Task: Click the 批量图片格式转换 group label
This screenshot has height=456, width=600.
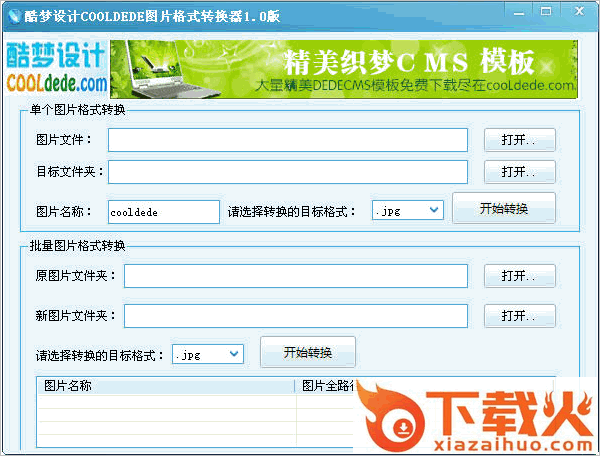Action: [78, 246]
